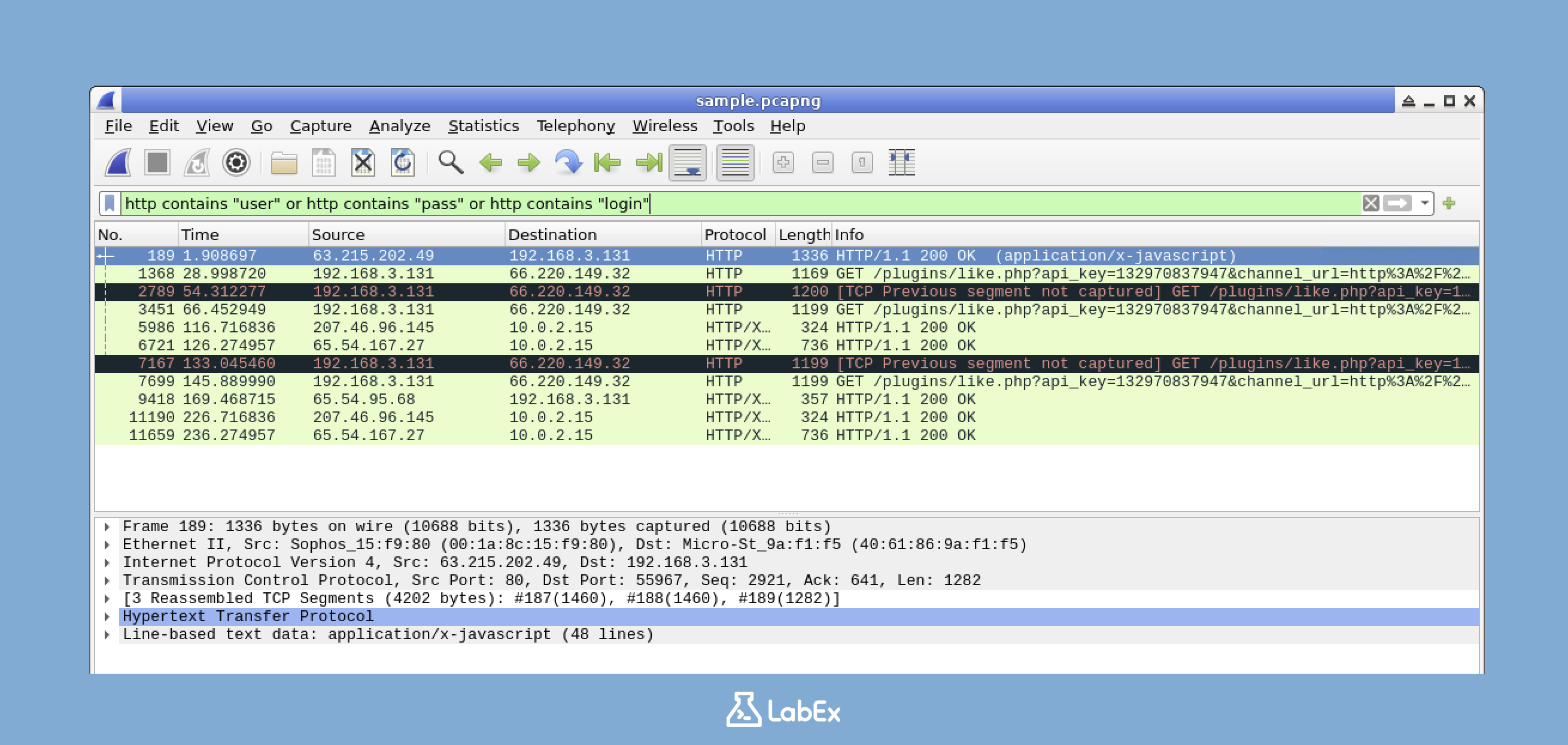Expand Transmission Control Protocol details
1568x745 pixels.
[x=108, y=580]
